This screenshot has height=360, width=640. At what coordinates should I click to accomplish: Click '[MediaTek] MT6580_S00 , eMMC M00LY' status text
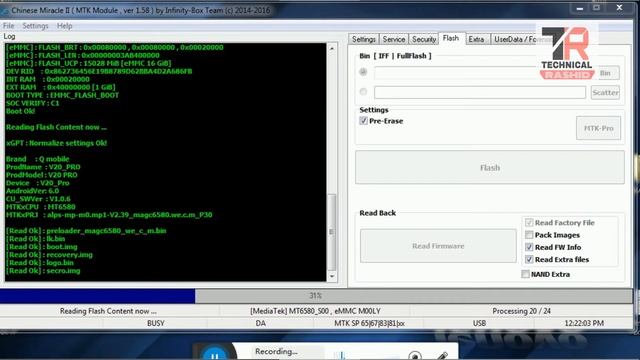(315, 311)
